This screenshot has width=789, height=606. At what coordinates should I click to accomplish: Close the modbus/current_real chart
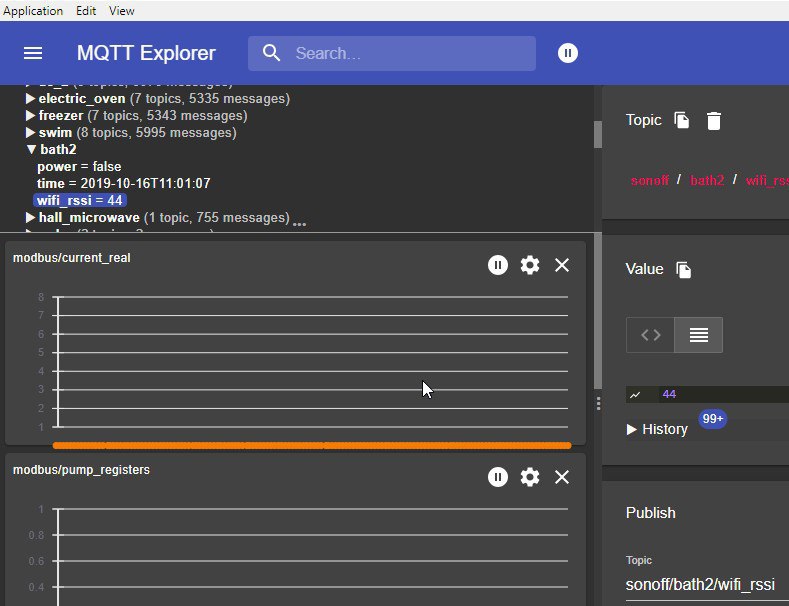(x=562, y=265)
